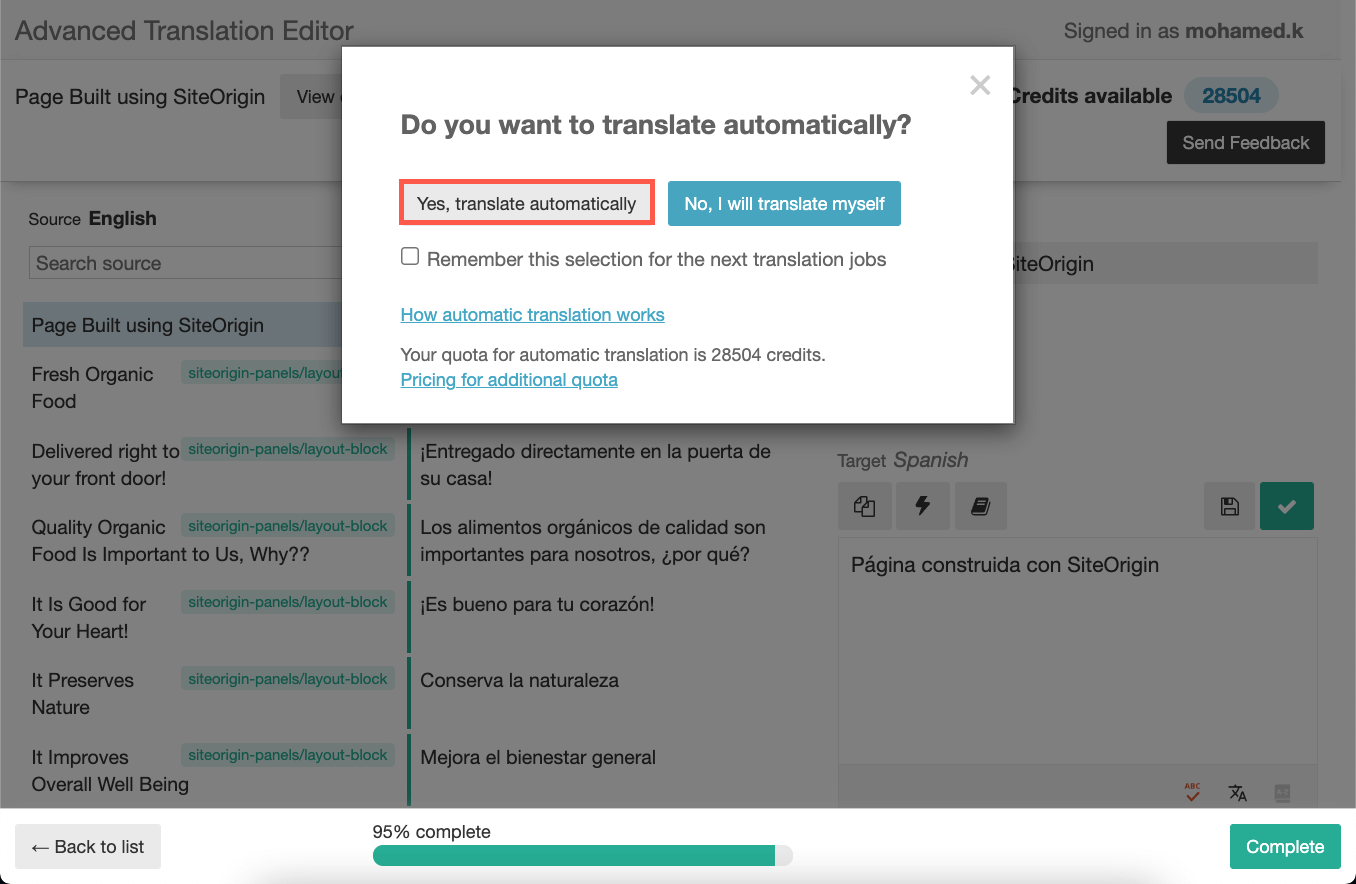Screen dimensions: 1356x884
Task: Select No, I will translate myself
Action: 784,203
